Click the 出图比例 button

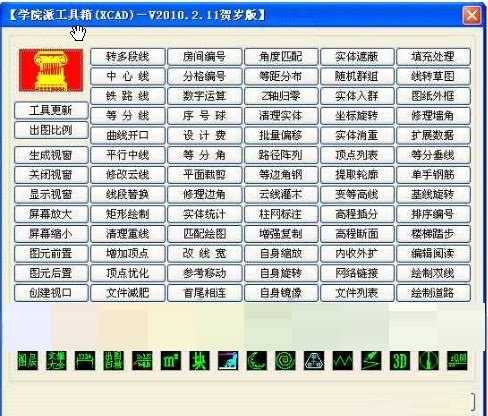tap(51, 130)
